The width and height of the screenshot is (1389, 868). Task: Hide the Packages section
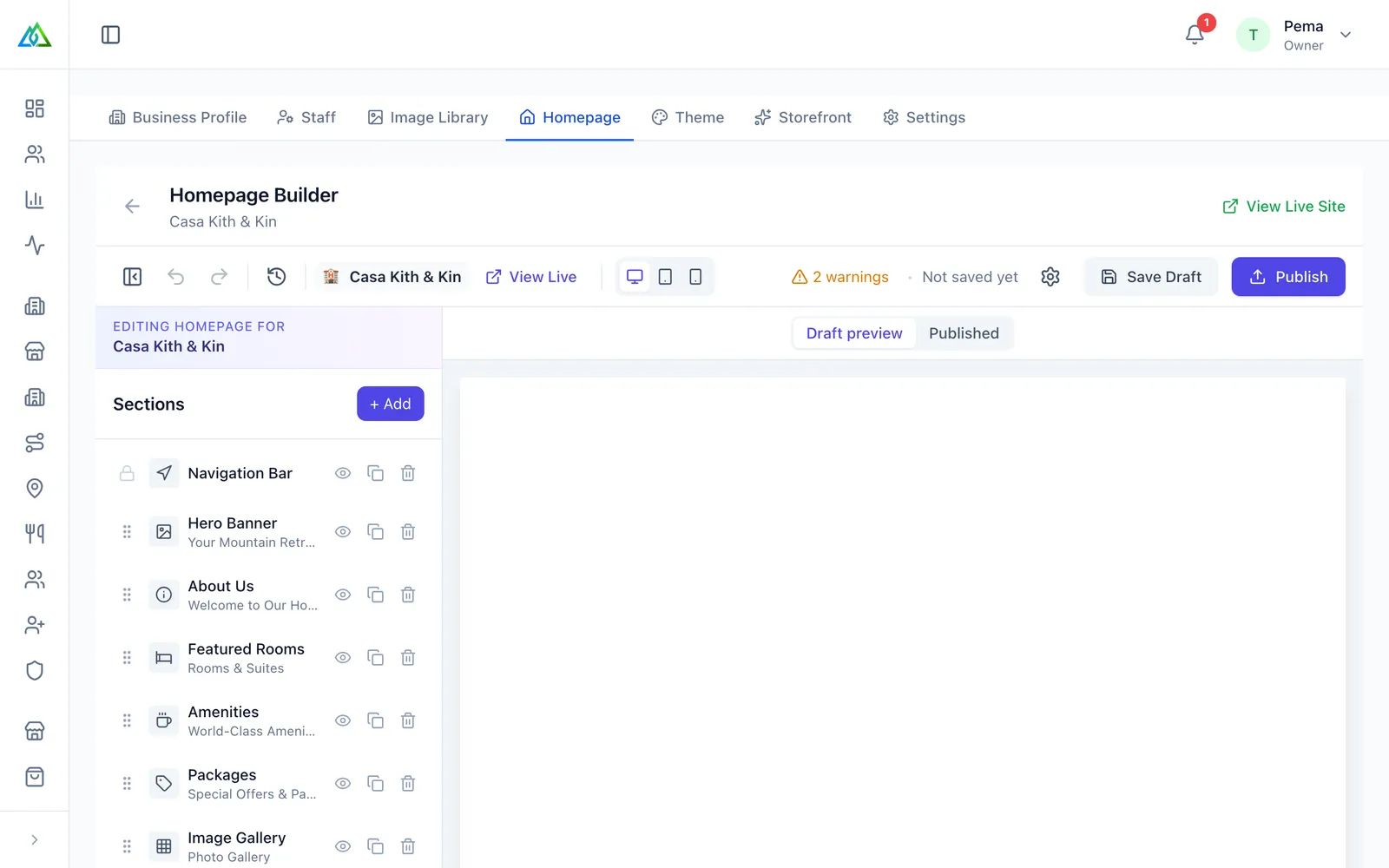[x=343, y=783]
